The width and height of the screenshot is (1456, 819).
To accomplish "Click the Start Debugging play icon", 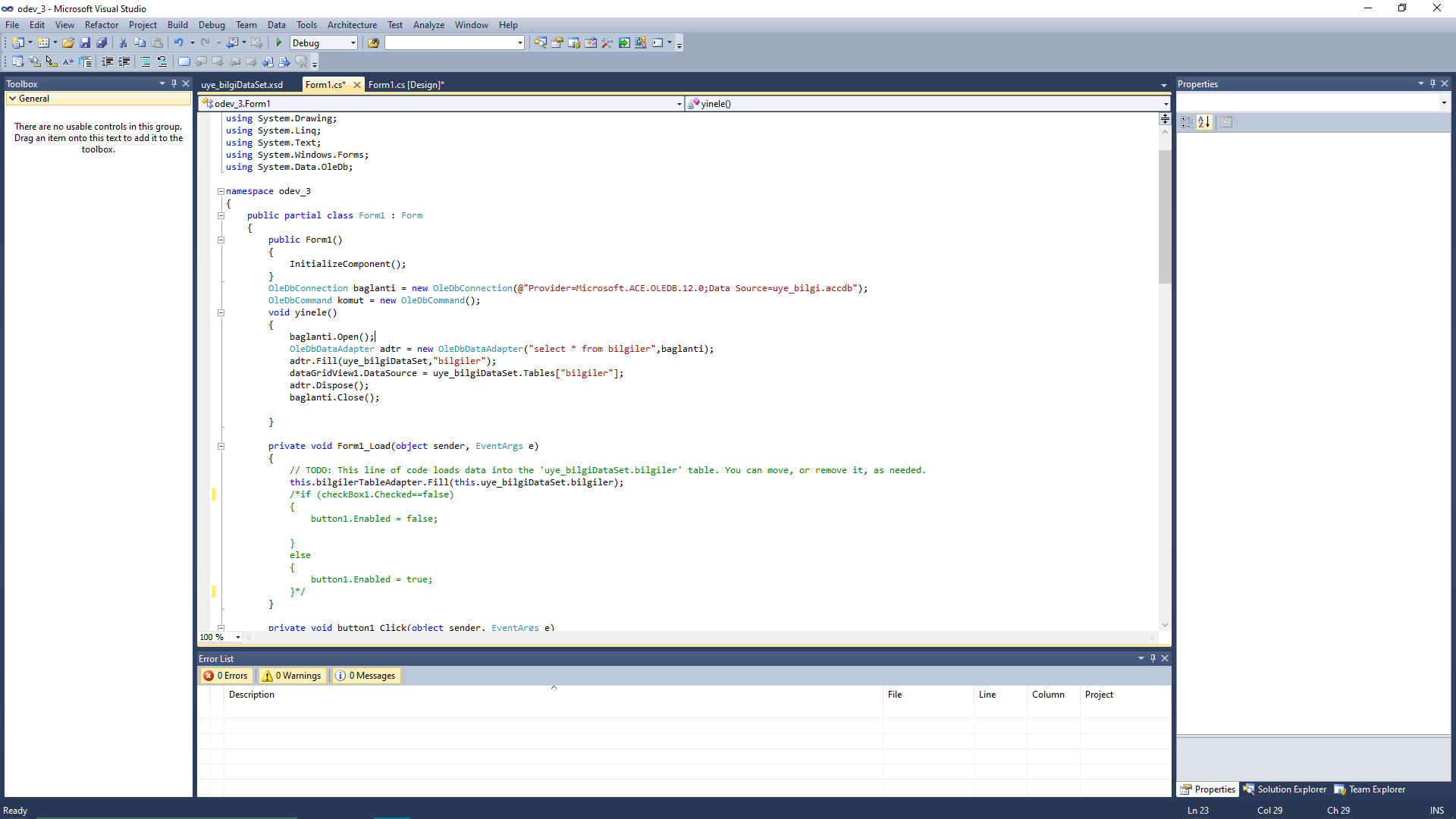I will click(x=279, y=43).
